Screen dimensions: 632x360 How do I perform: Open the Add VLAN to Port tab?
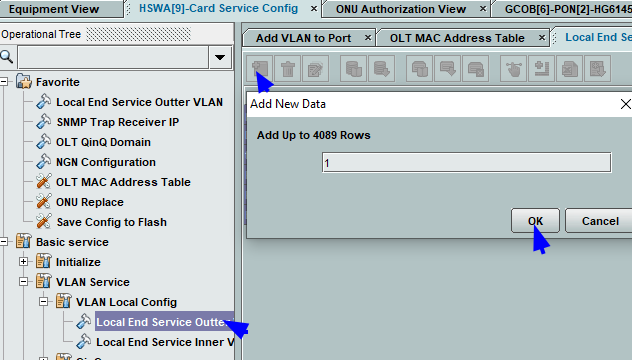tap(304, 38)
